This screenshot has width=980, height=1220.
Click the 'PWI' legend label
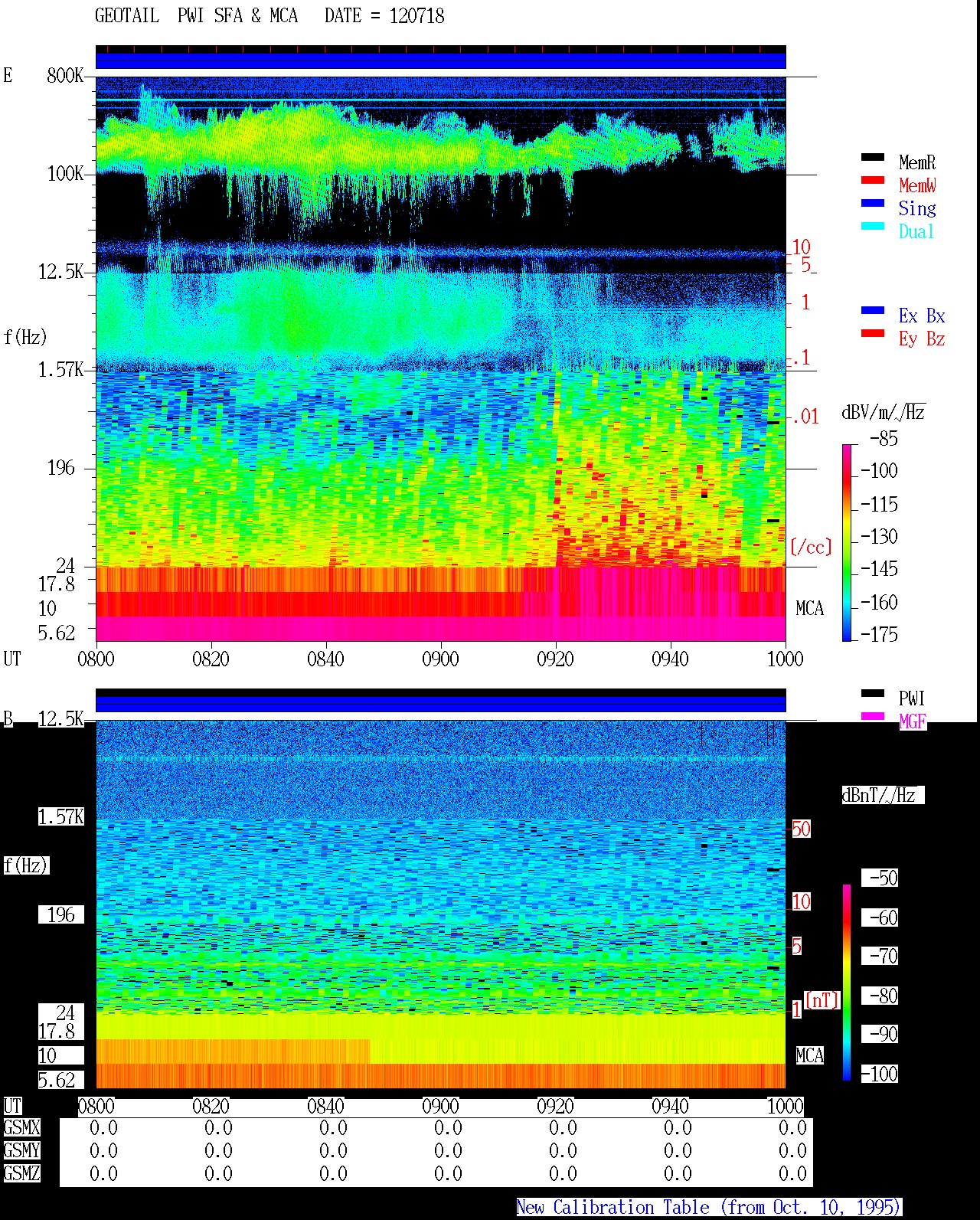[x=912, y=698]
